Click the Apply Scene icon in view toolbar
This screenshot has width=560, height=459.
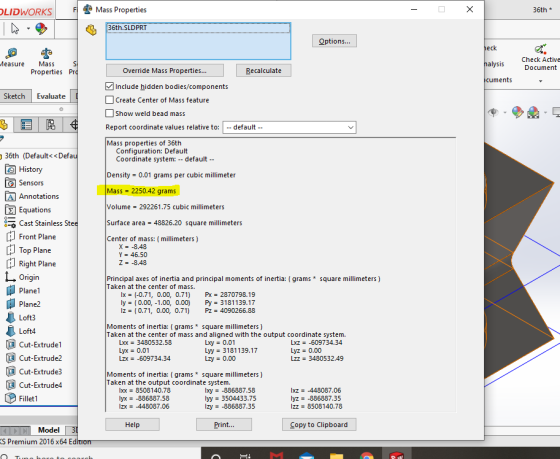point(533,113)
